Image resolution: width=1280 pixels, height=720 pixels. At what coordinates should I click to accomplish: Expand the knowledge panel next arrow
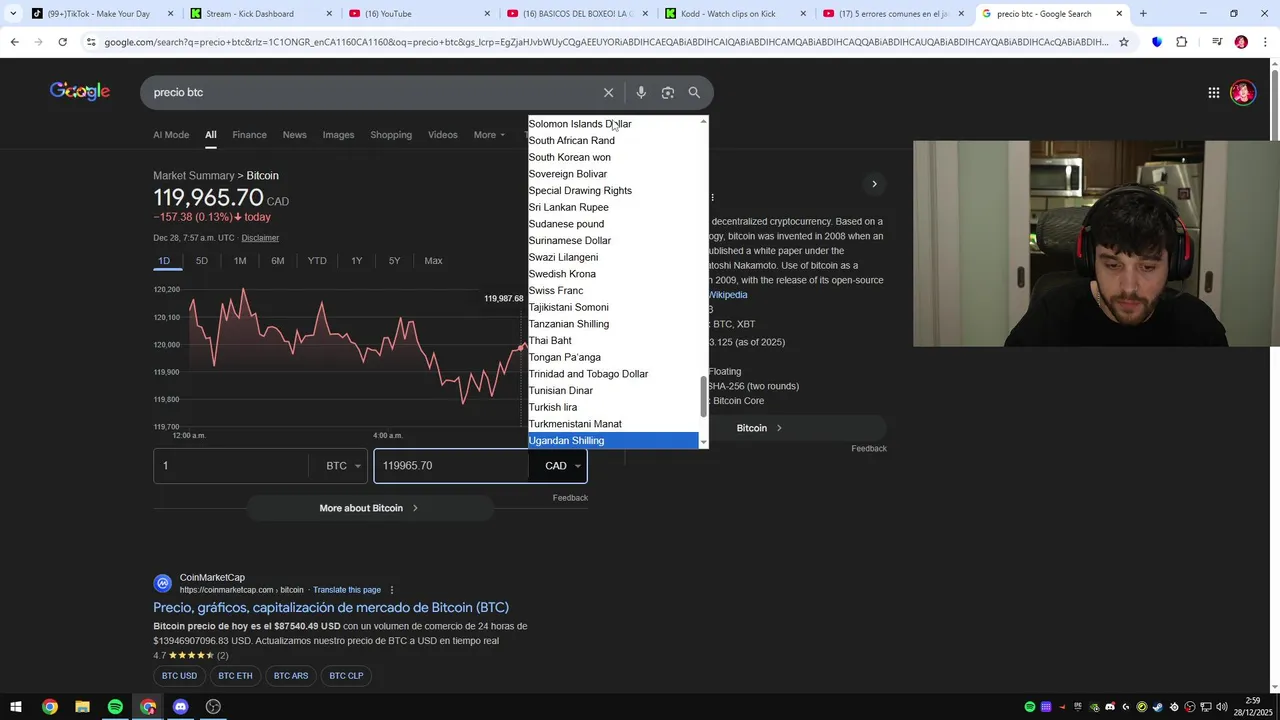pos(874,184)
